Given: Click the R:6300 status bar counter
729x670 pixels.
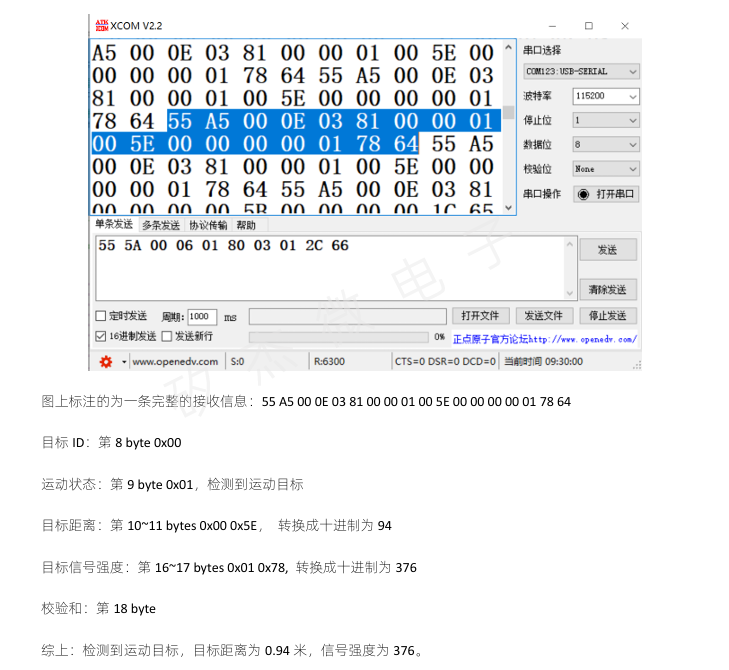Looking at the screenshot, I should 330,362.
